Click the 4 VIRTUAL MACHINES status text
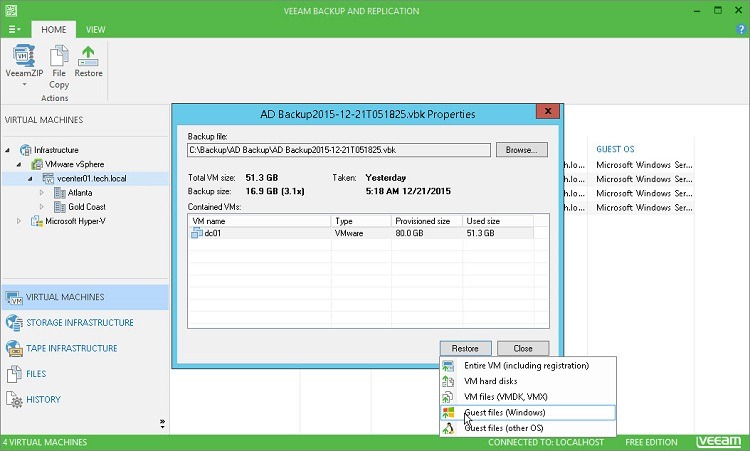This screenshot has width=750, height=451. [x=44, y=442]
